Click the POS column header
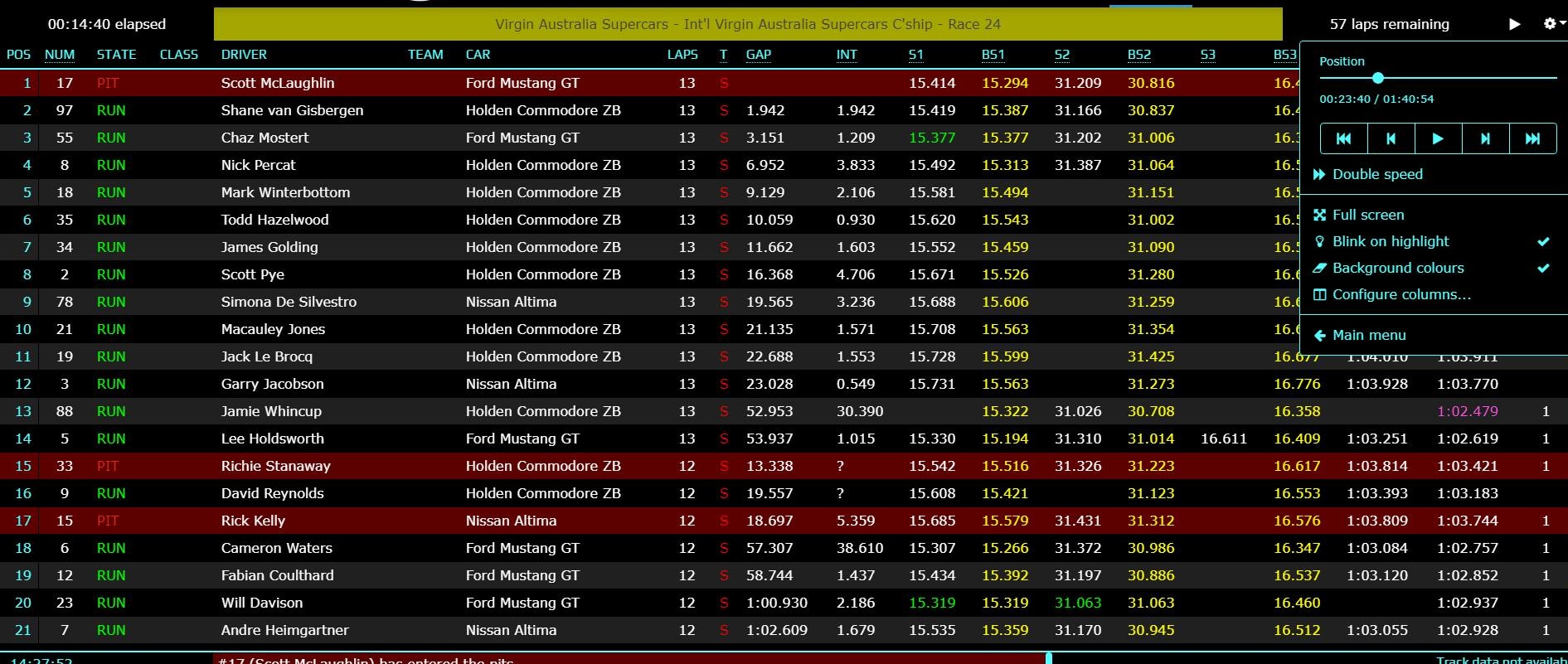The width and height of the screenshot is (1568, 664). point(18,55)
